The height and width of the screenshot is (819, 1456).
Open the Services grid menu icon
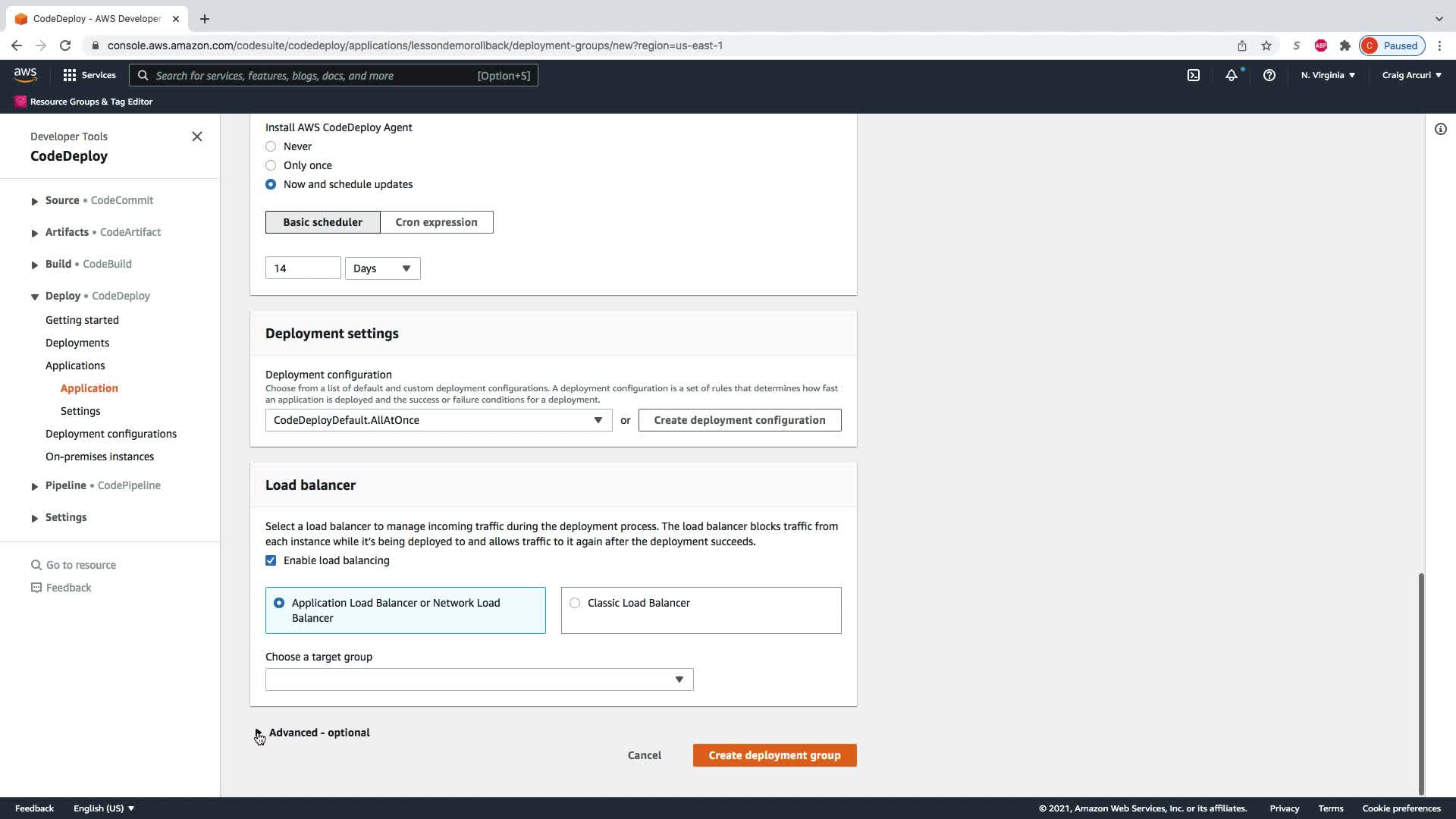click(70, 75)
